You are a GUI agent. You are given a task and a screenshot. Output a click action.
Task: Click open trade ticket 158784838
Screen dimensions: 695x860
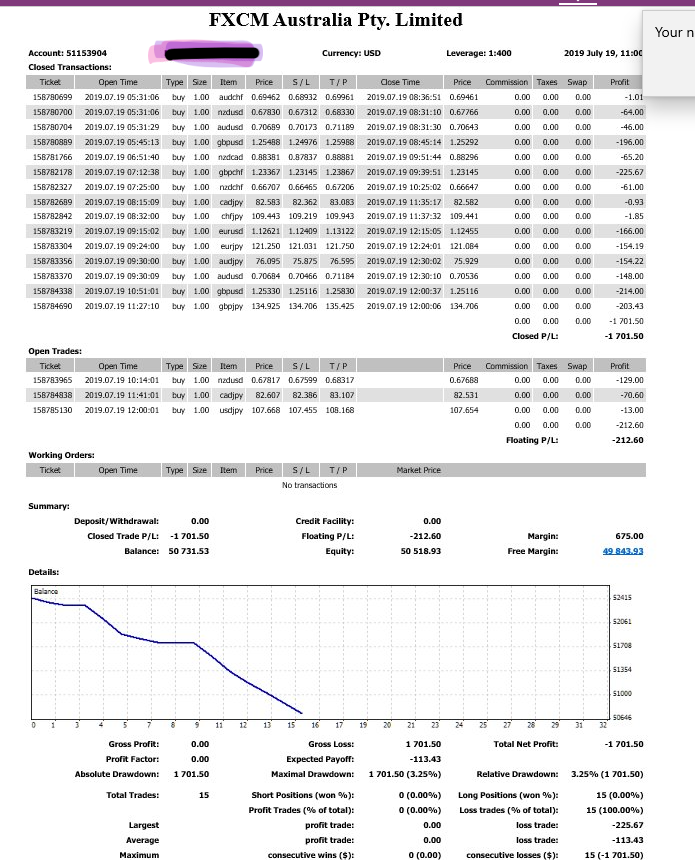point(52,395)
